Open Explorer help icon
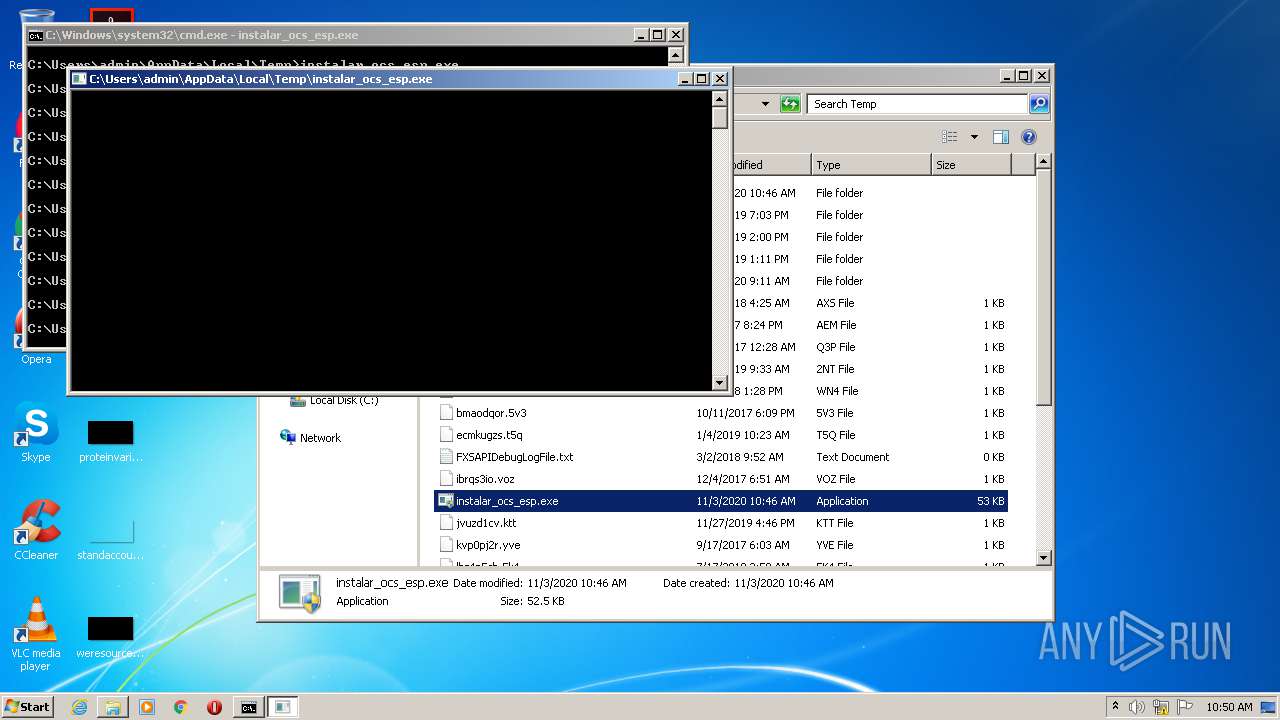The height and width of the screenshot is (720, 1280). (x=1029, y=137)
